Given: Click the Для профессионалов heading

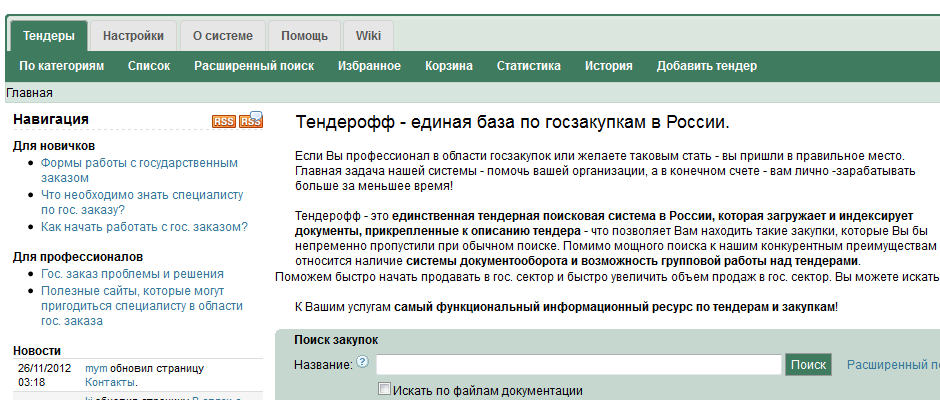Looking at the screenshot, I should pyautogui.click(x=78, y=257).
